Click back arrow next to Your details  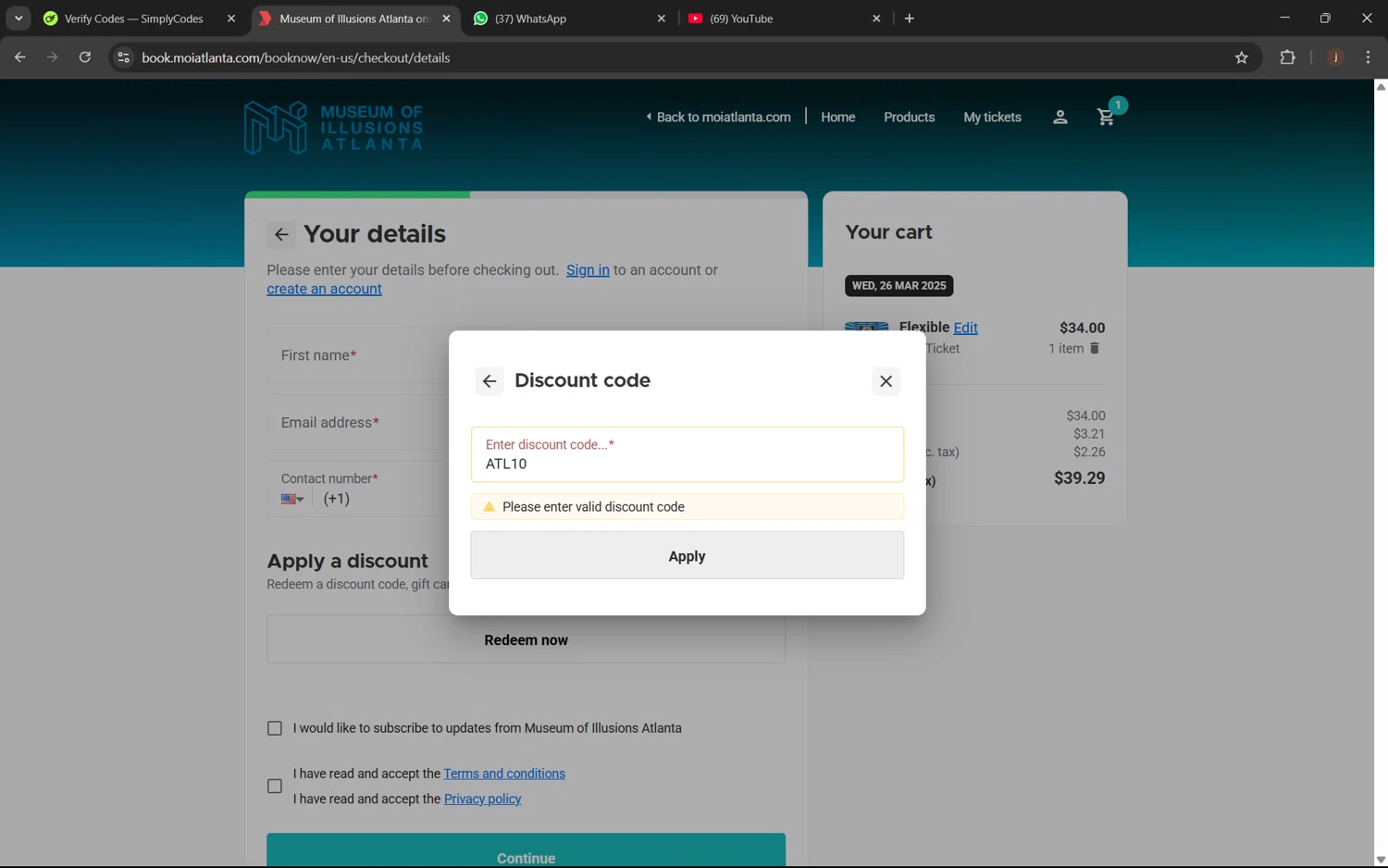tap(281, 235)
